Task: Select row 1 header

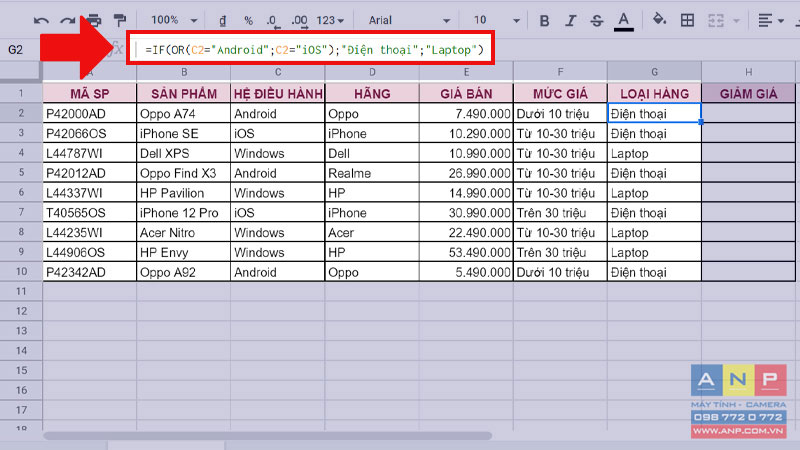Action: [21, 93]
